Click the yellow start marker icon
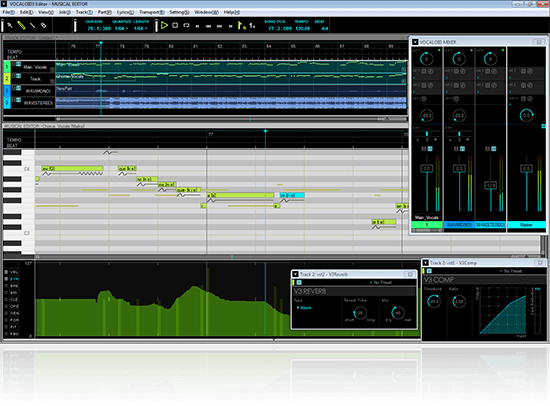 click(x=241, y=26)
